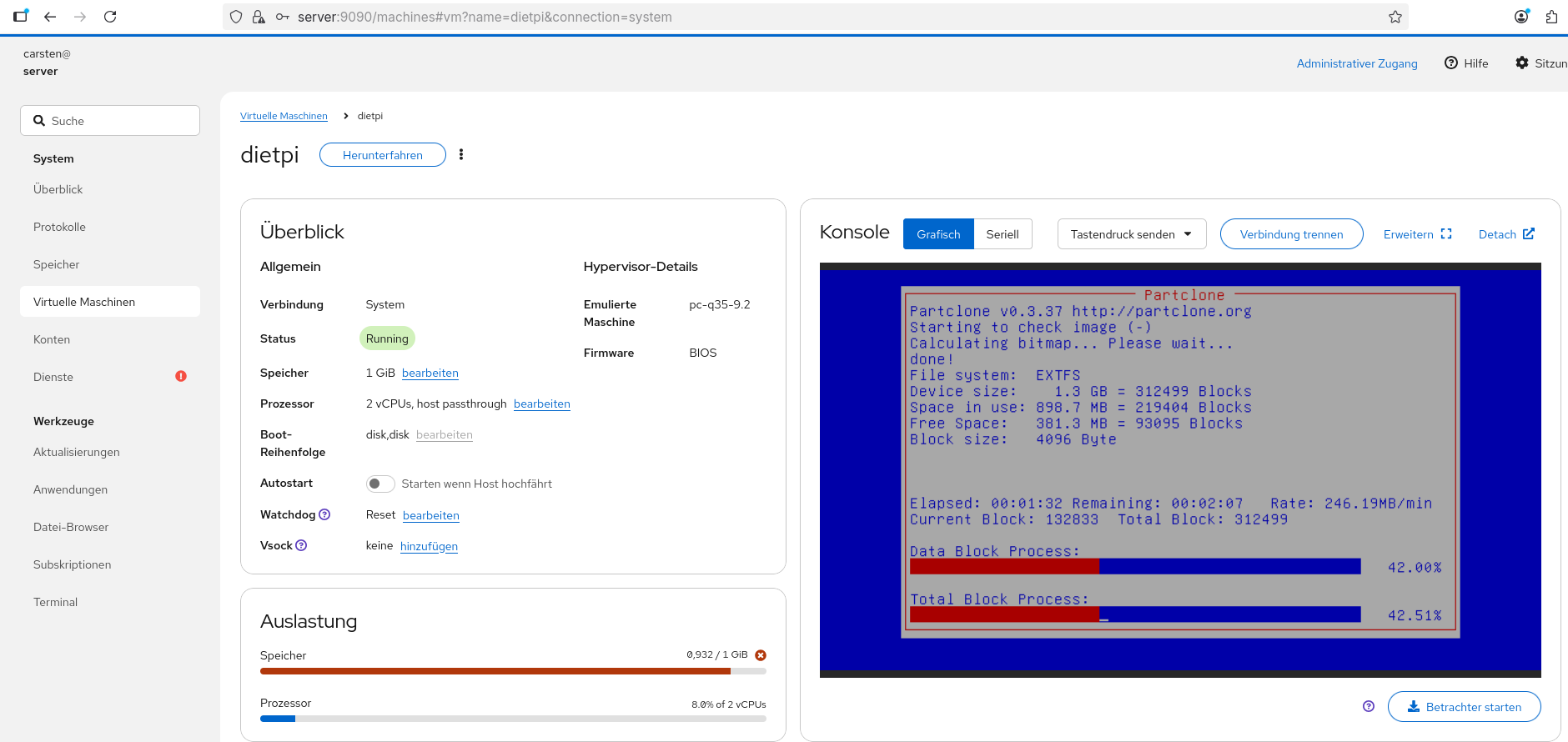The image size is (1568, 742).
Task: Open the Tastendruck senden dropdown
Action: [1131, 234]
